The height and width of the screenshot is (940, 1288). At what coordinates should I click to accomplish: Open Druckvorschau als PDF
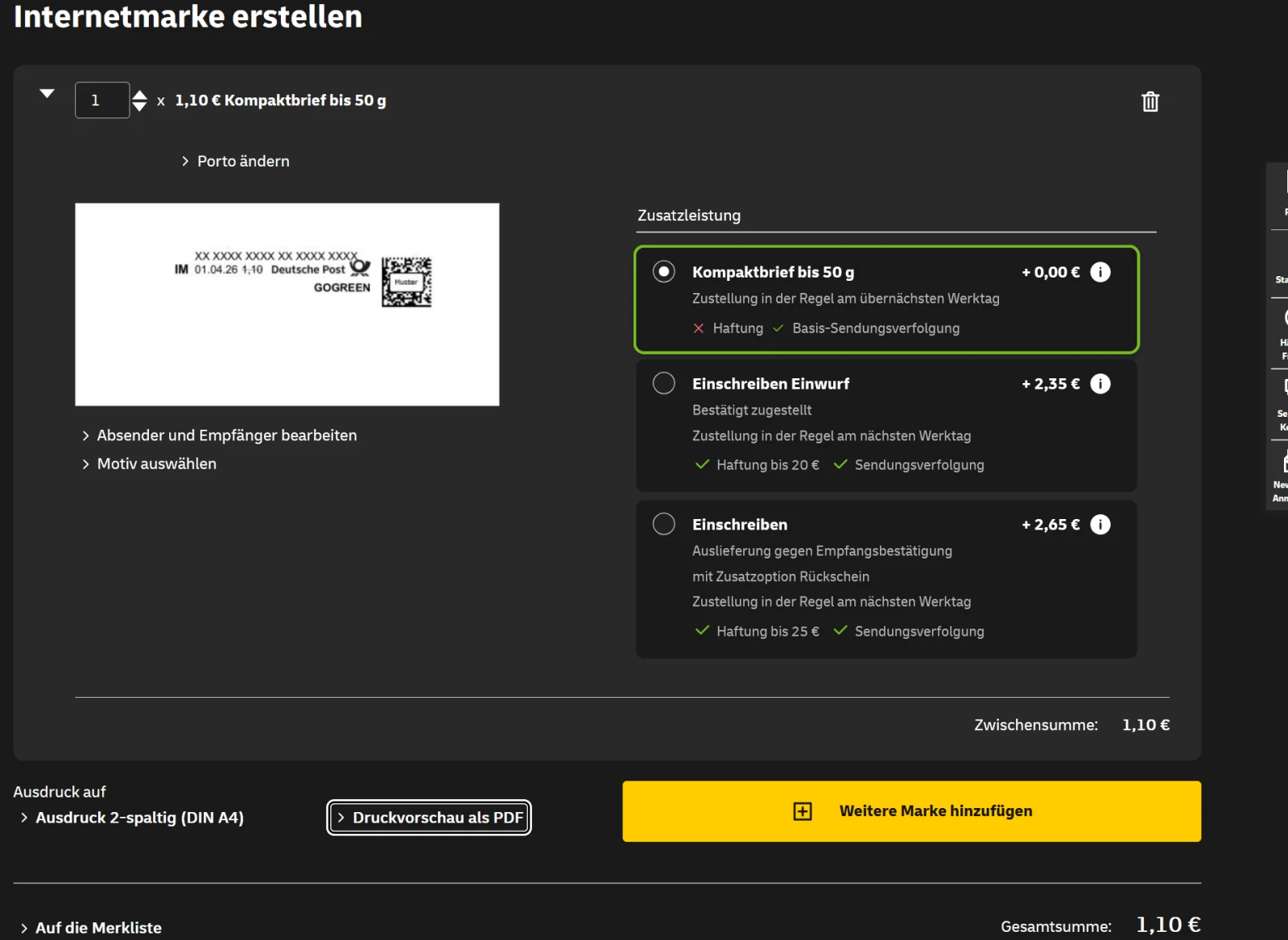[x=429, y=818]
